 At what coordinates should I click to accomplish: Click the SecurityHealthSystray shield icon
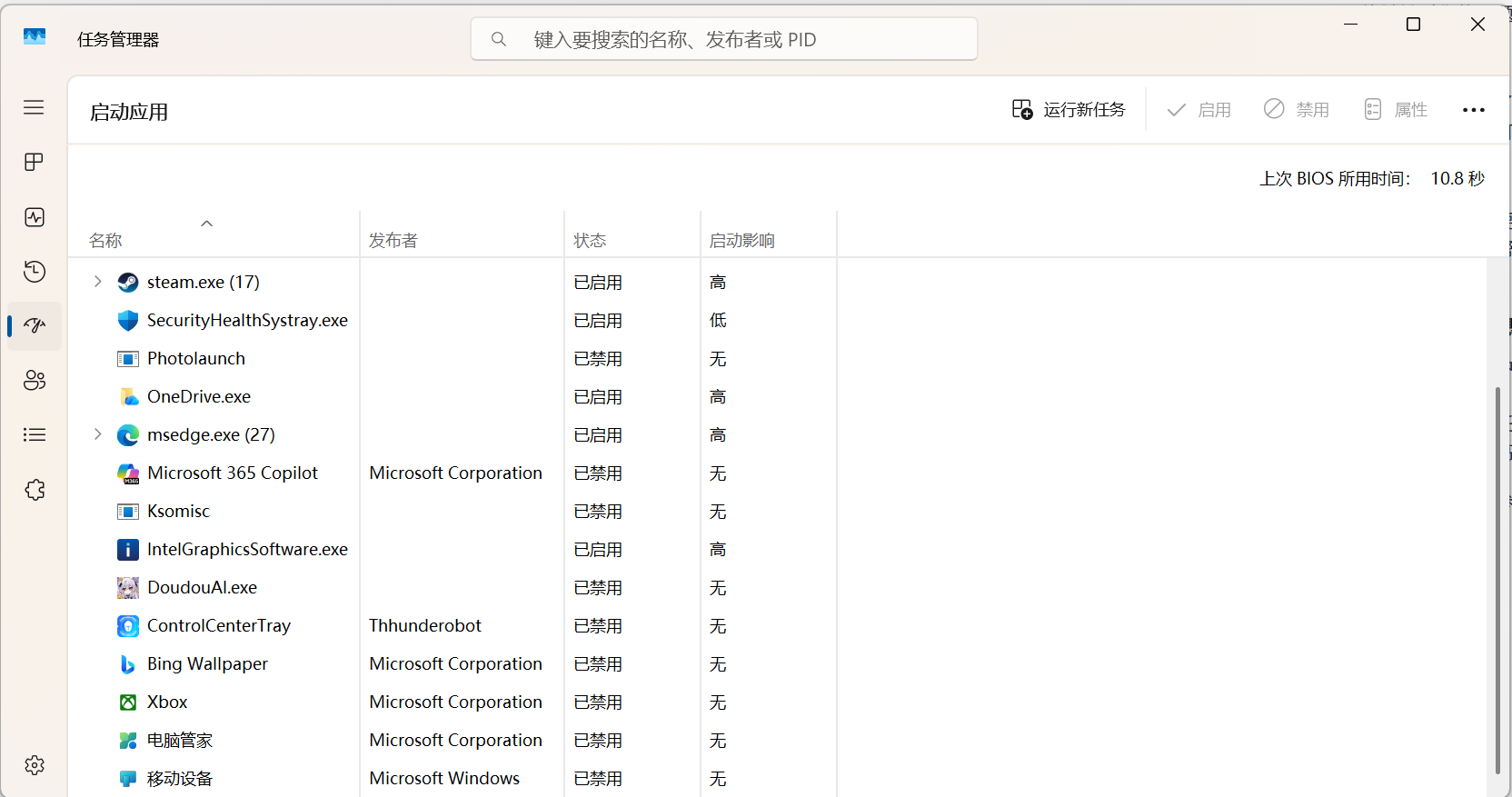(x=128, y=321)
